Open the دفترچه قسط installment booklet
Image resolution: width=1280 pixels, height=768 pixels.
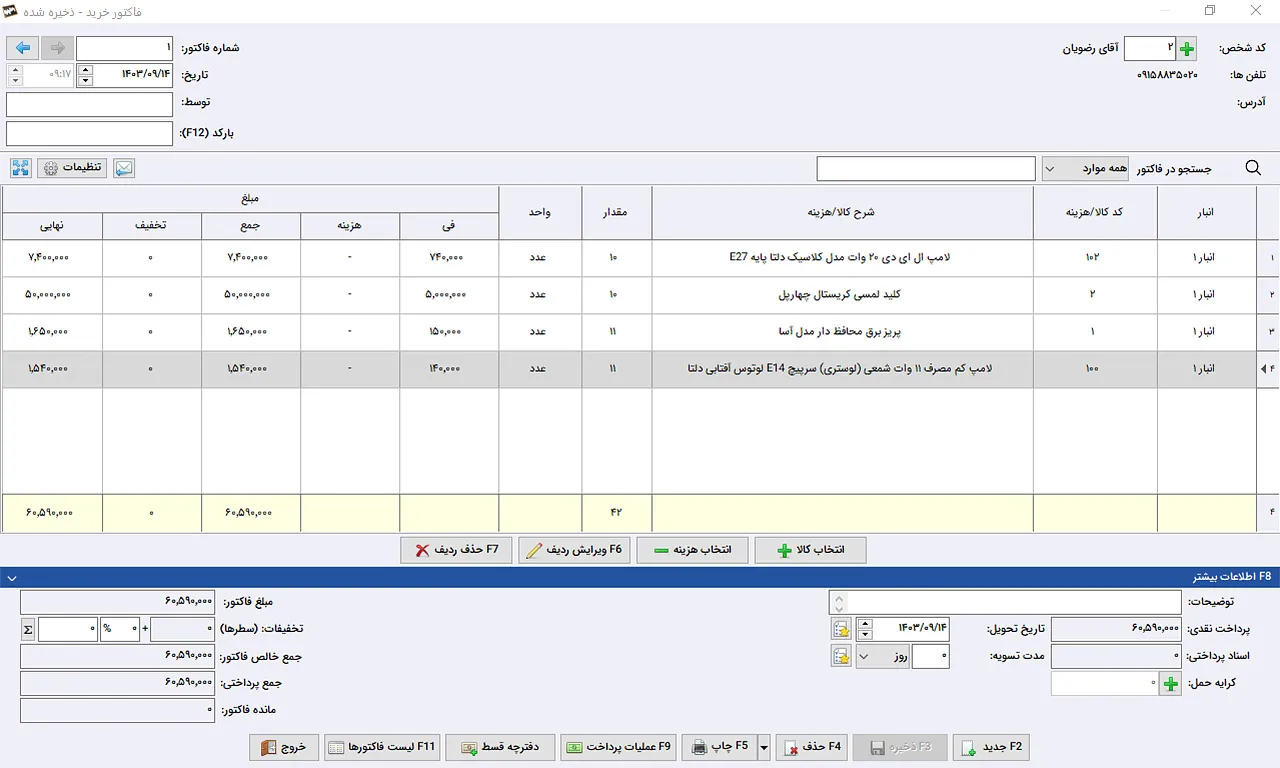[x=500, y=747]
